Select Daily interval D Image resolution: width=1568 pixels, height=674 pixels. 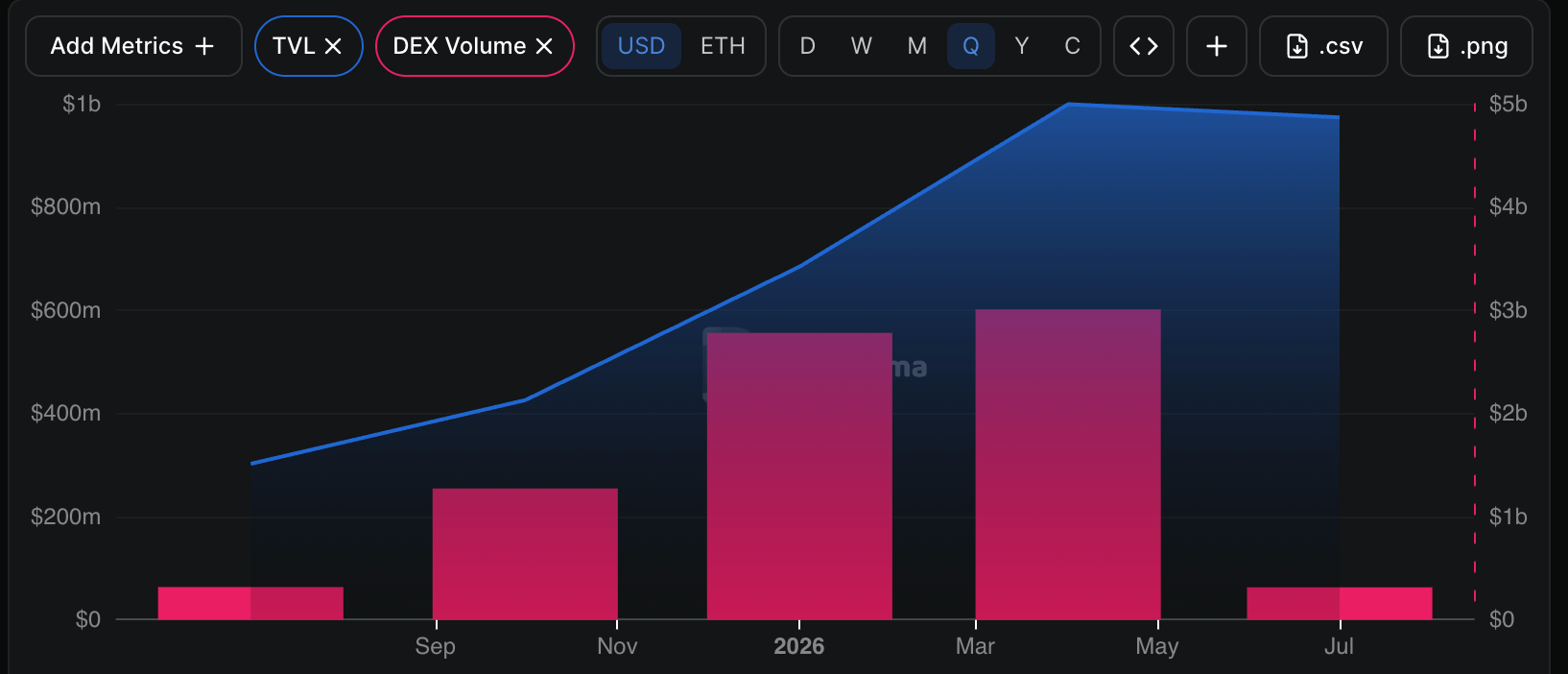[808, 46]
